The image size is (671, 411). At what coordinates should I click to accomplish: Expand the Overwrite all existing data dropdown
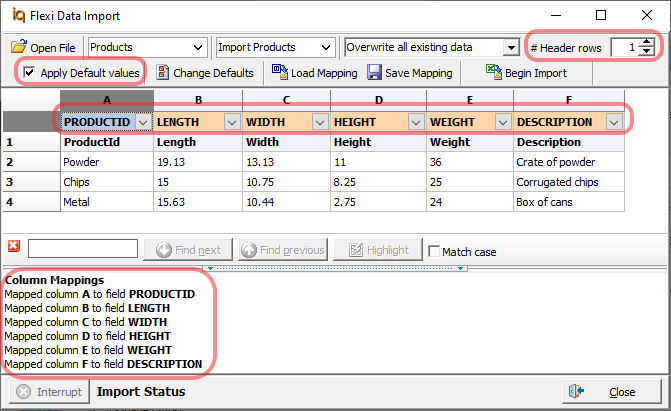[x=511, y=48]
